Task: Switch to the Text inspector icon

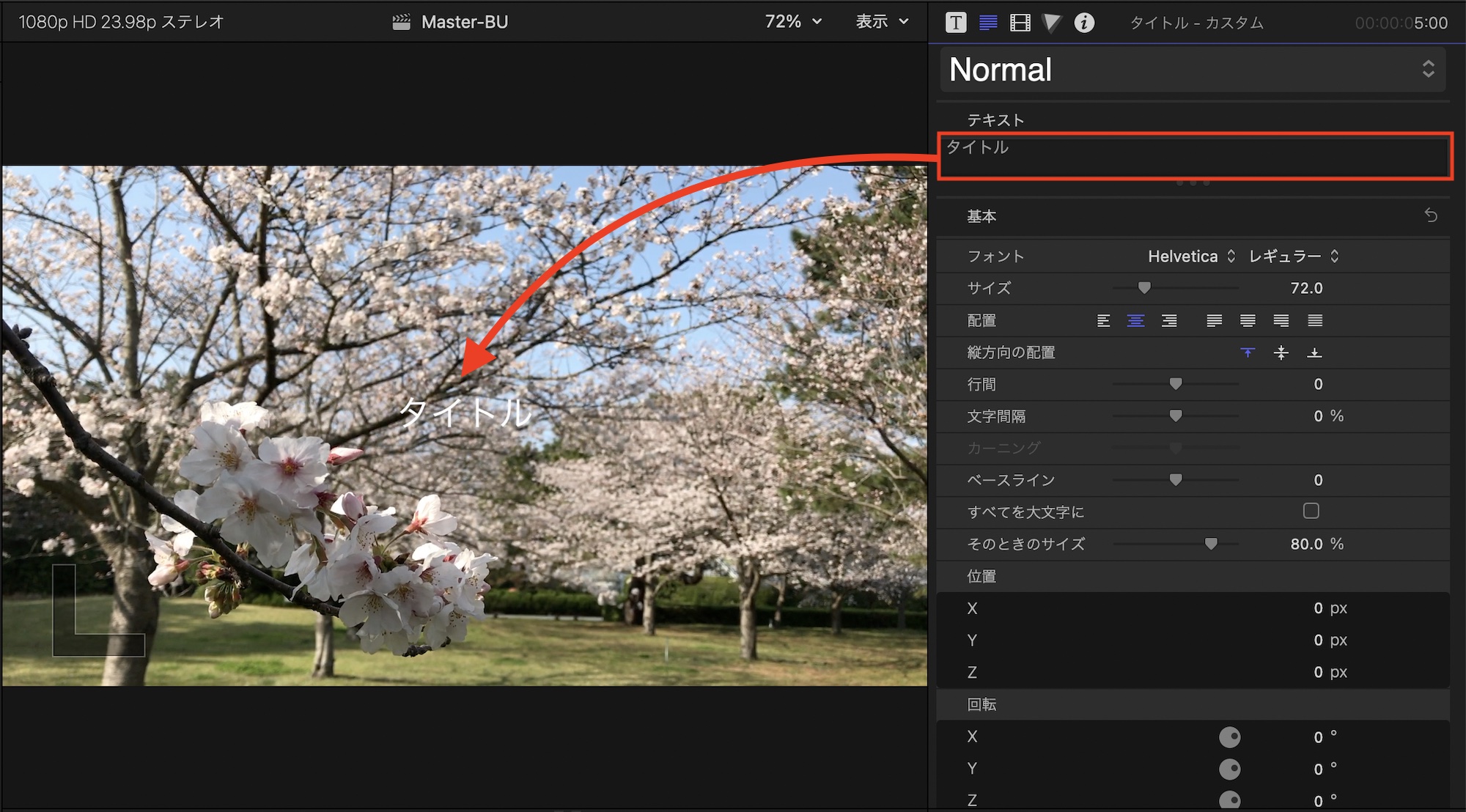Action: click(988, 23)
